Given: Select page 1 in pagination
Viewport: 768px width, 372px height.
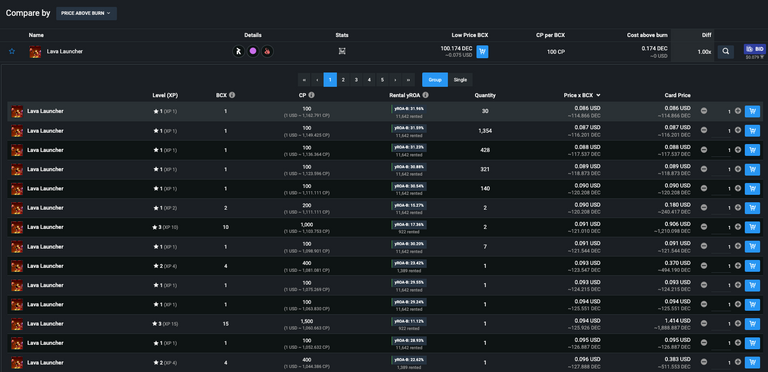Looking at the screenshot, I should pyautogui.click(x=330, y=80).
